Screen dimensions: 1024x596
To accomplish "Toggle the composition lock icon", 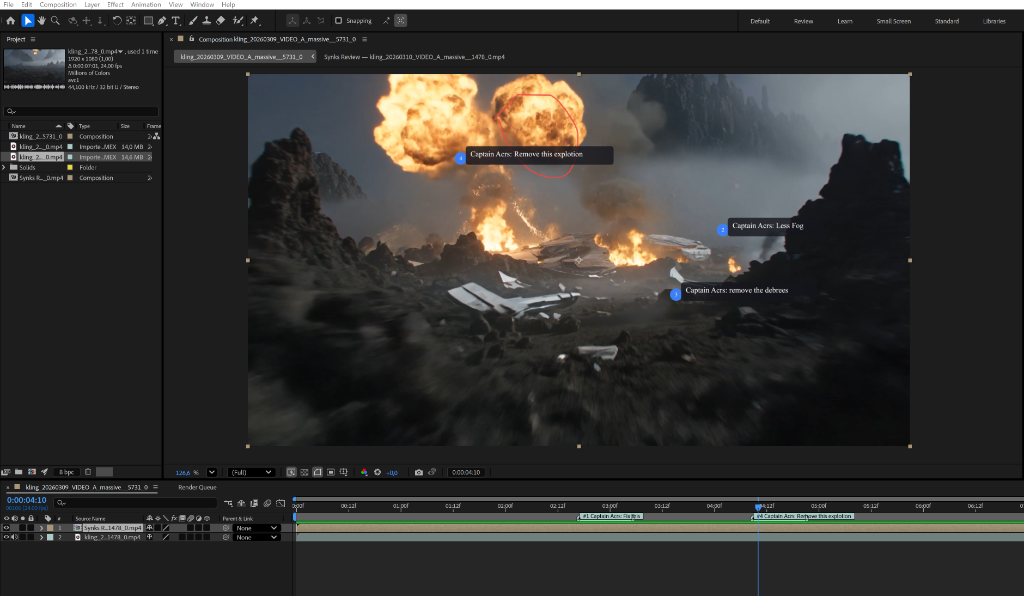I will (191, 39).
